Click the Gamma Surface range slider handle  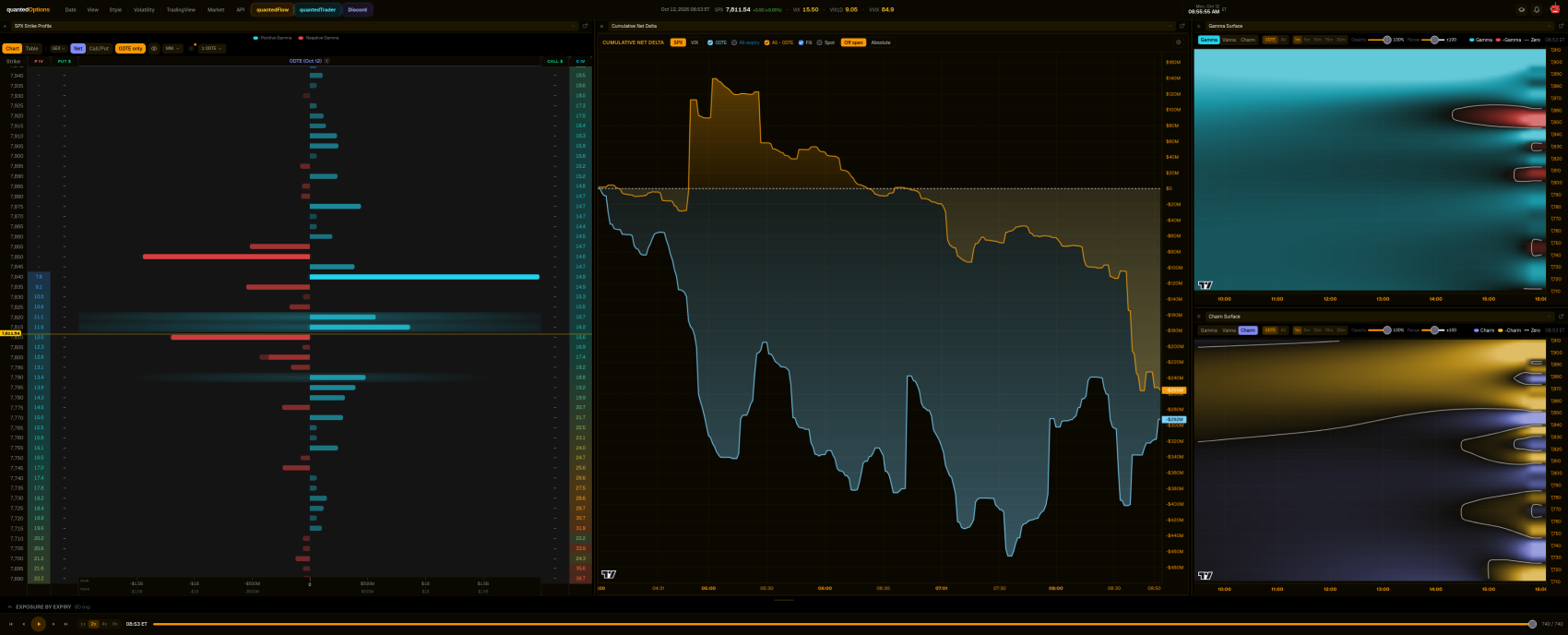click(1434, 40)
